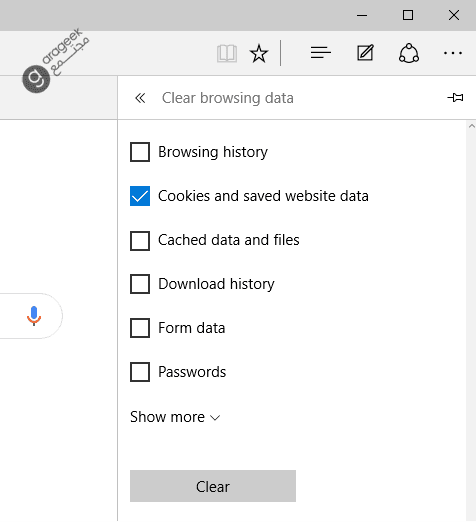The width and height of the screenshot is (476, 522).
Task: Make a Web Note pen icon
Action: [x=365, y=53]
